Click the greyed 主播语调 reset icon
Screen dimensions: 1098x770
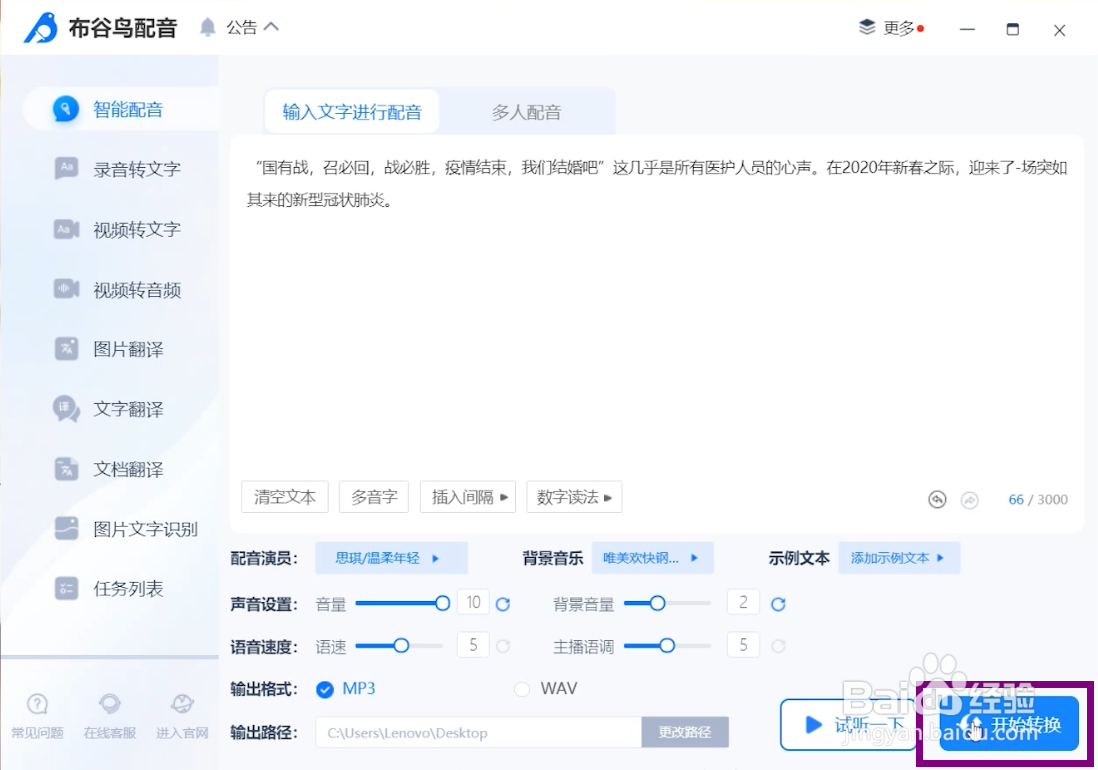pyautogui.click(x=778, y=646)
